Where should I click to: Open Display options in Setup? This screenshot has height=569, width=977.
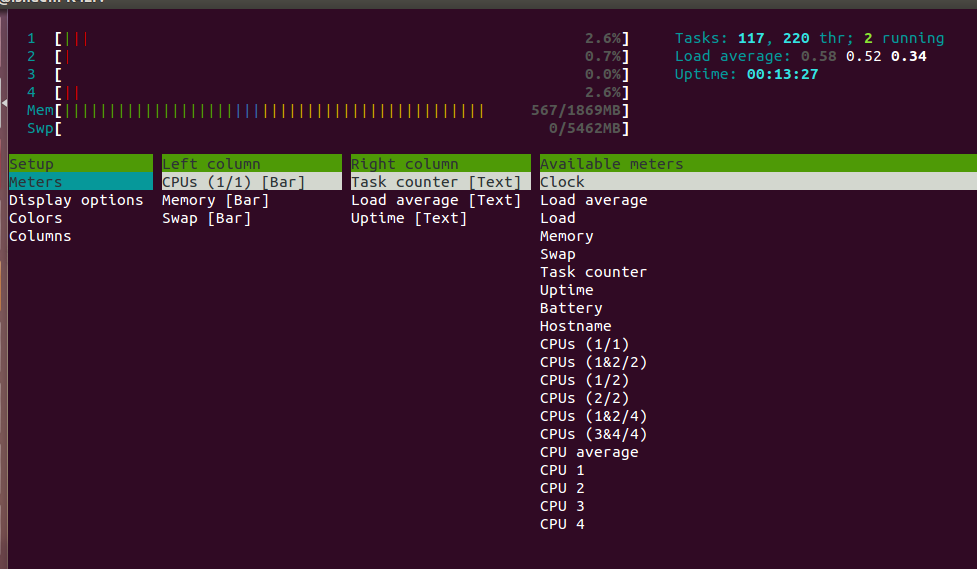point(76,199)
